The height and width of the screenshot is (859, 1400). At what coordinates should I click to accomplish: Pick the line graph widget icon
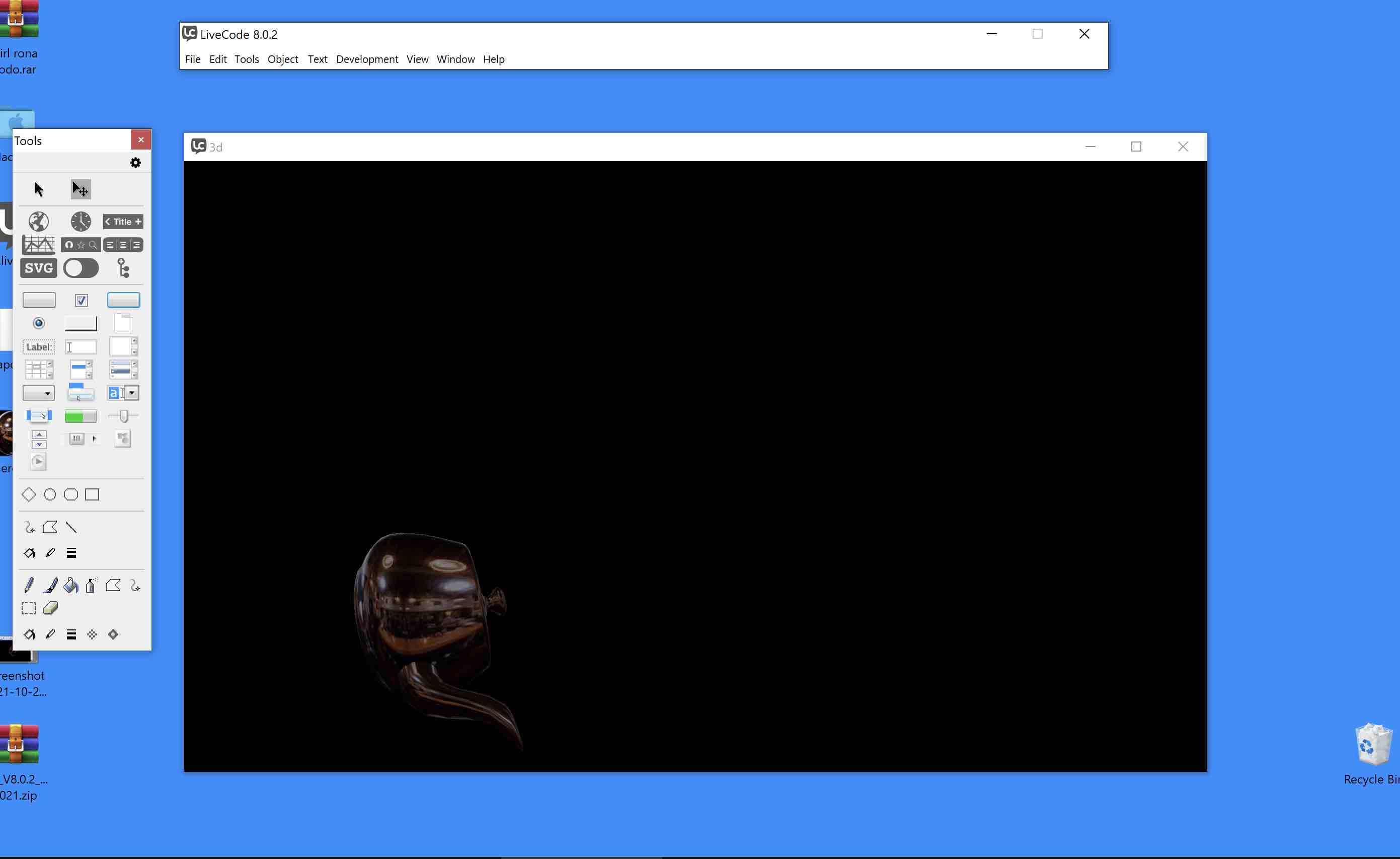(39, 244)
